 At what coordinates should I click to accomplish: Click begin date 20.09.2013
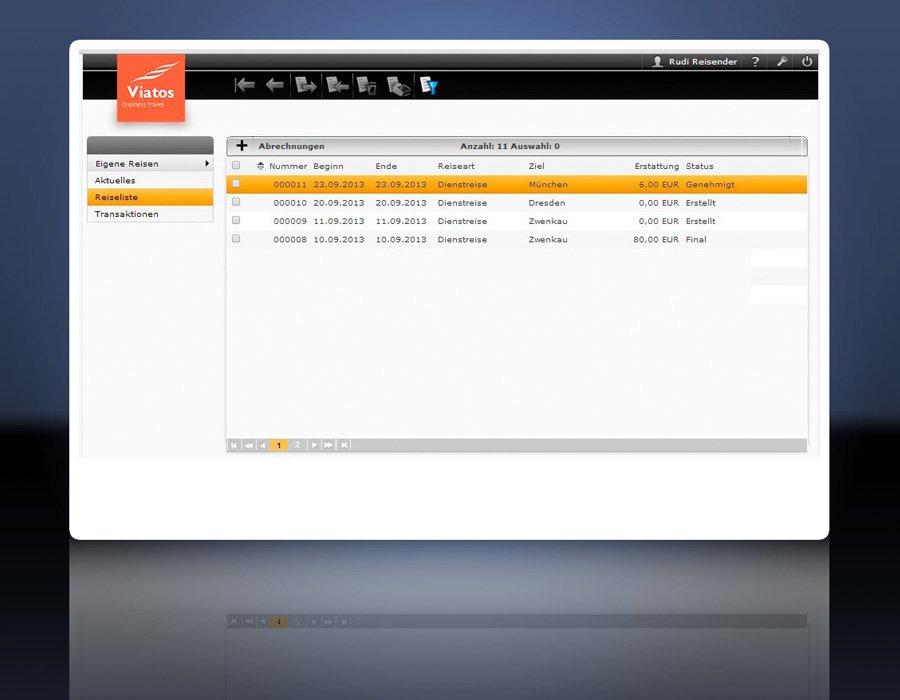[339, 203]
